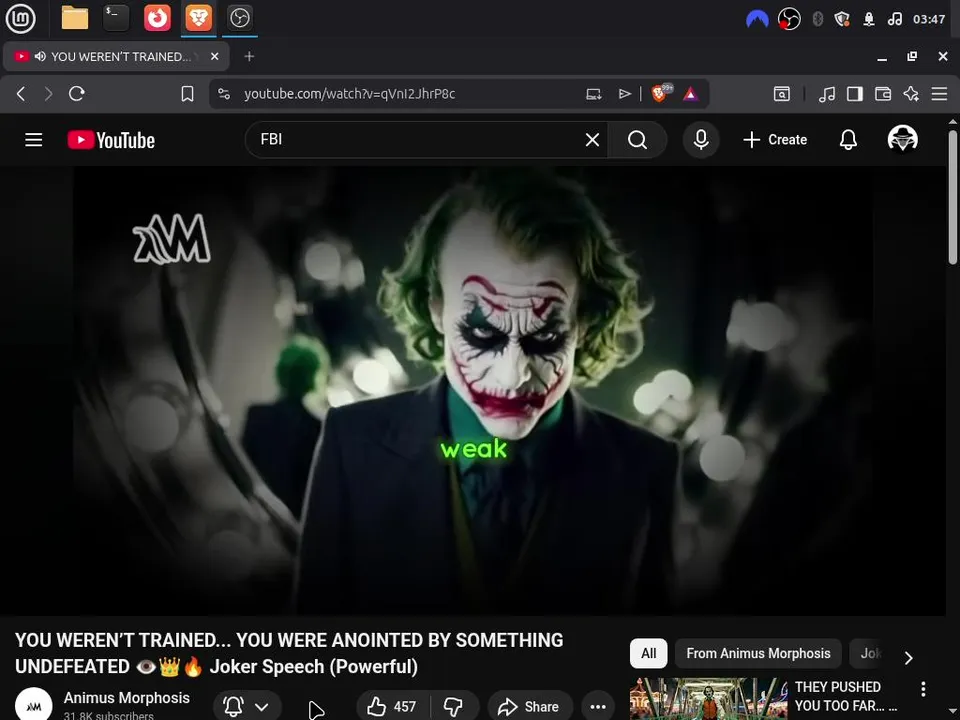Open options menu for THEY PUSHED YOU TOO FAR

point(923,689)
